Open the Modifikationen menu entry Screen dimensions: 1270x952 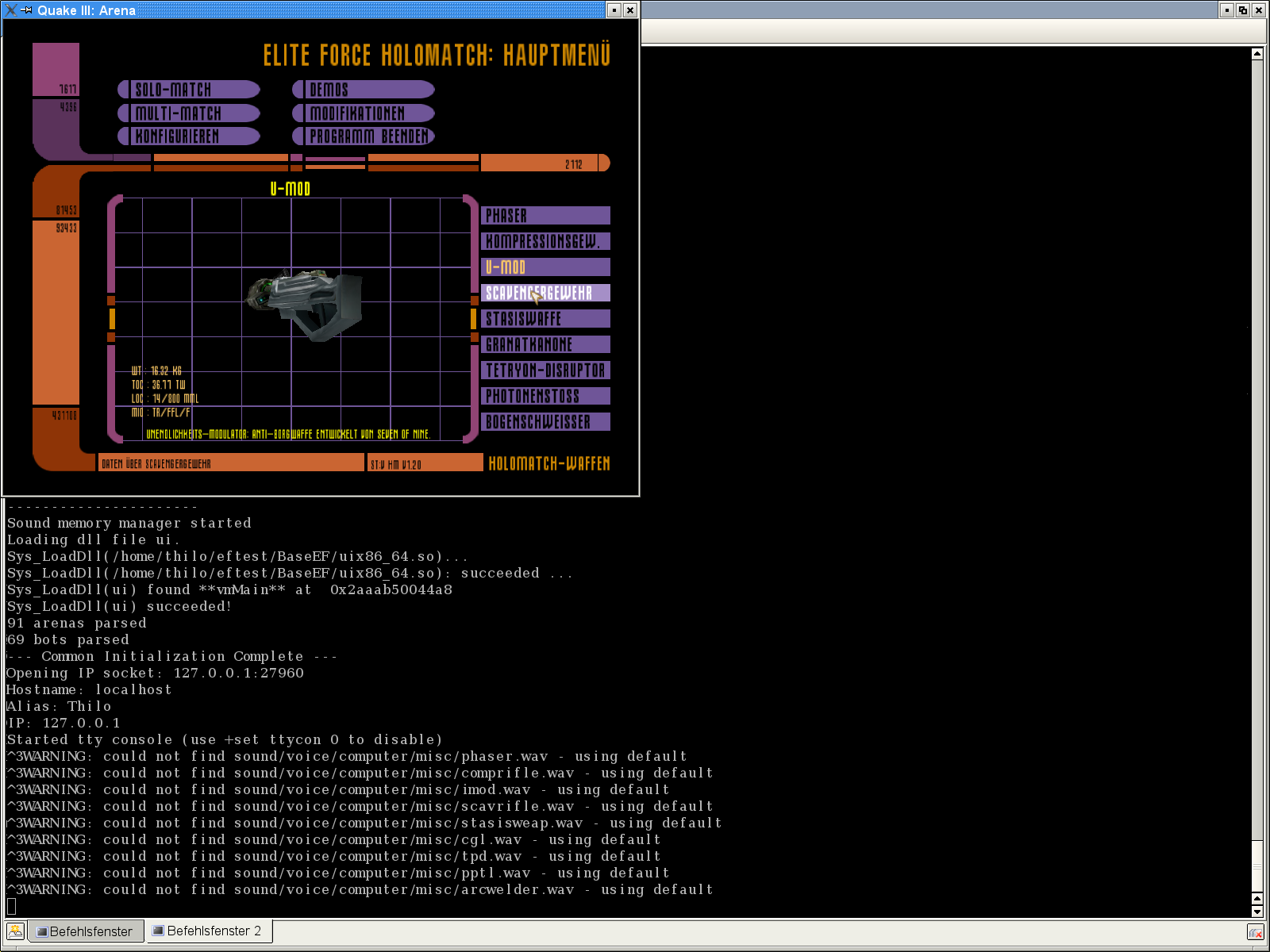pos(364,113)
